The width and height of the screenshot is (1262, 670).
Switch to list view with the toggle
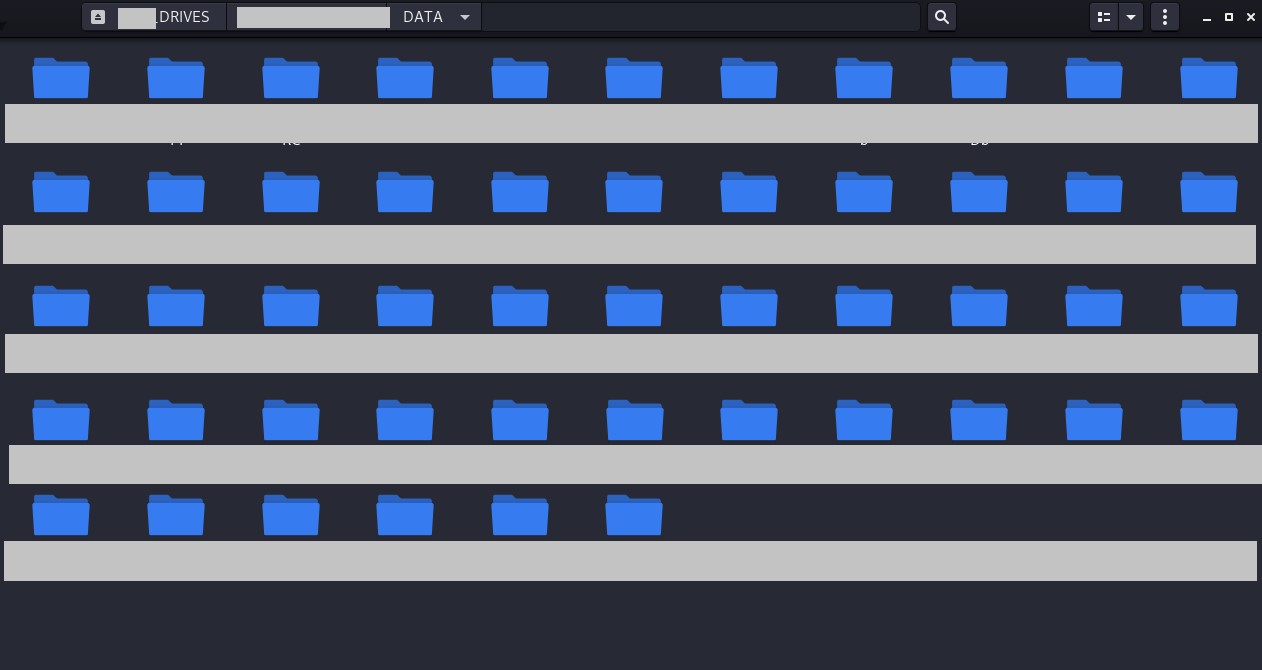point(1104,17)
